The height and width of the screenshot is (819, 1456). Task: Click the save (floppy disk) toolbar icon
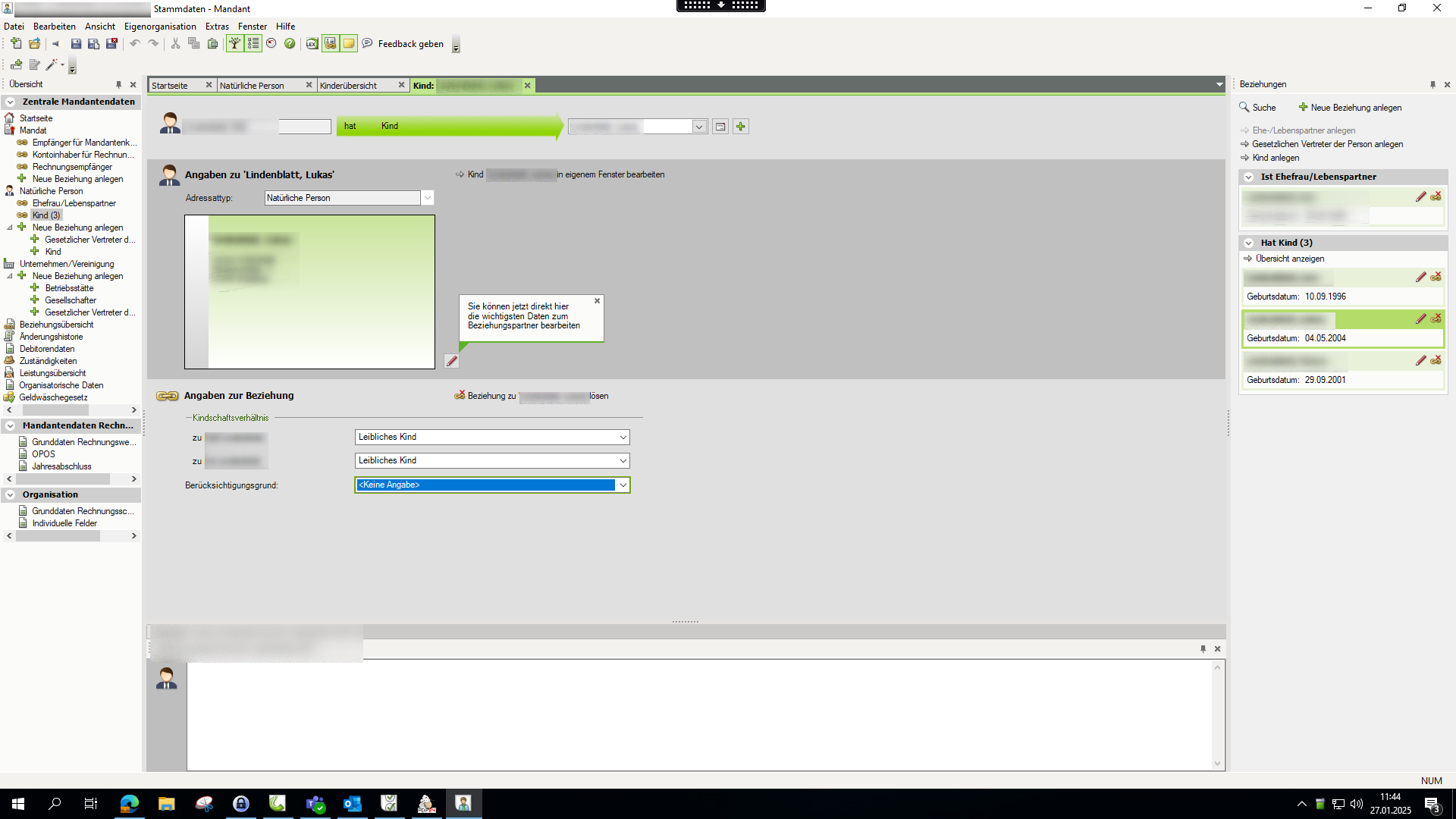(x=76, y=44)
